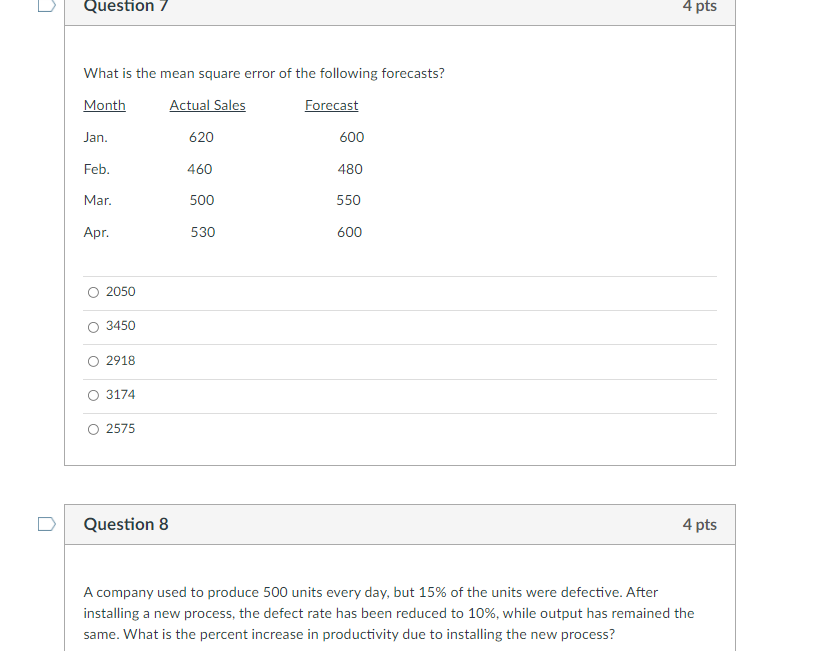The image size is (821, 651).
Task: Click the Actual Sales column header
Action: 207,105
